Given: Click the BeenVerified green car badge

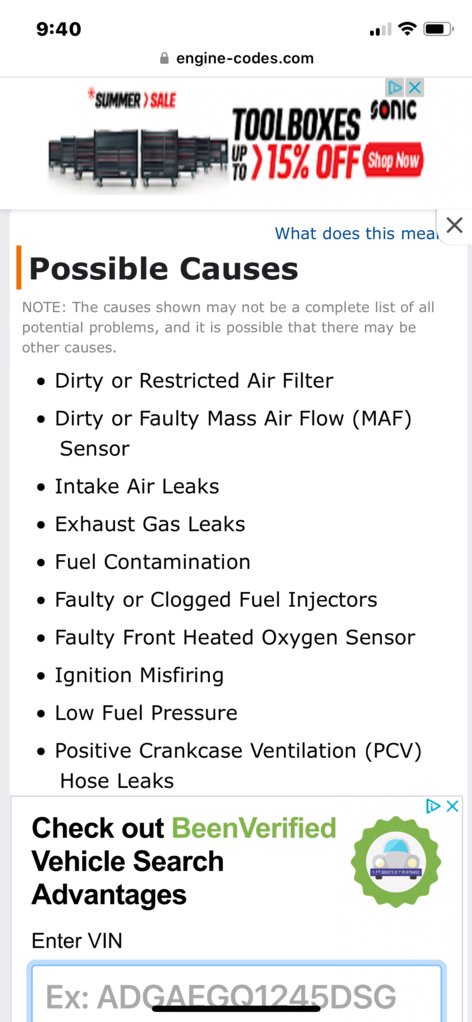Looking at the screenshot, I should [395, 861].
